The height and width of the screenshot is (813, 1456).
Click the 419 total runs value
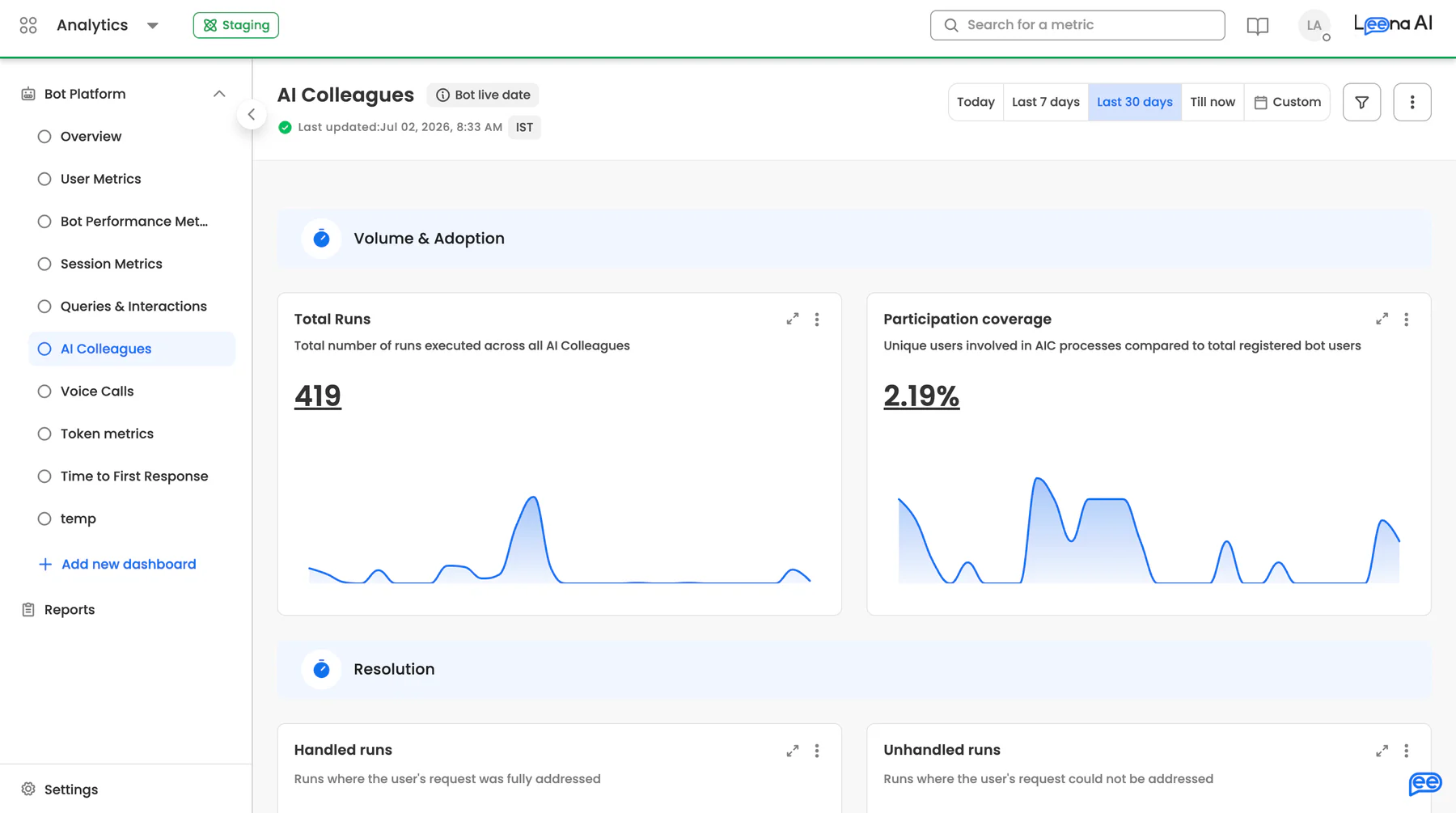click(318, 396)
